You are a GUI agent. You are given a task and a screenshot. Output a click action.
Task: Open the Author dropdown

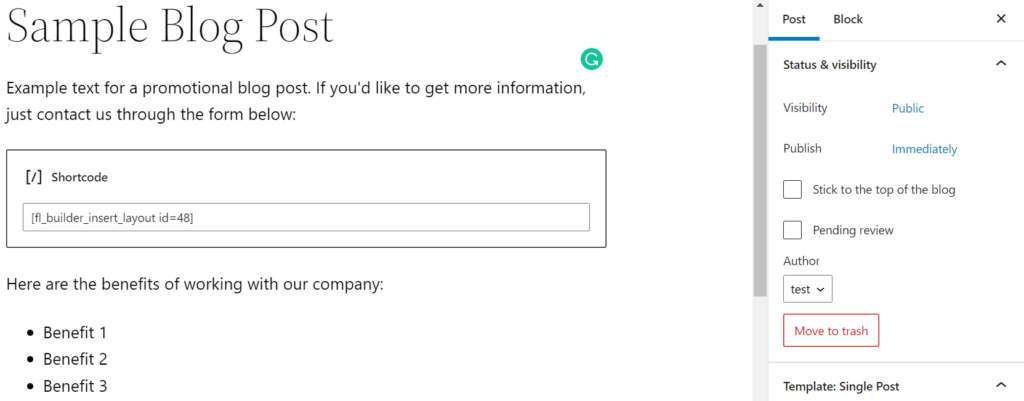(808, 289)
